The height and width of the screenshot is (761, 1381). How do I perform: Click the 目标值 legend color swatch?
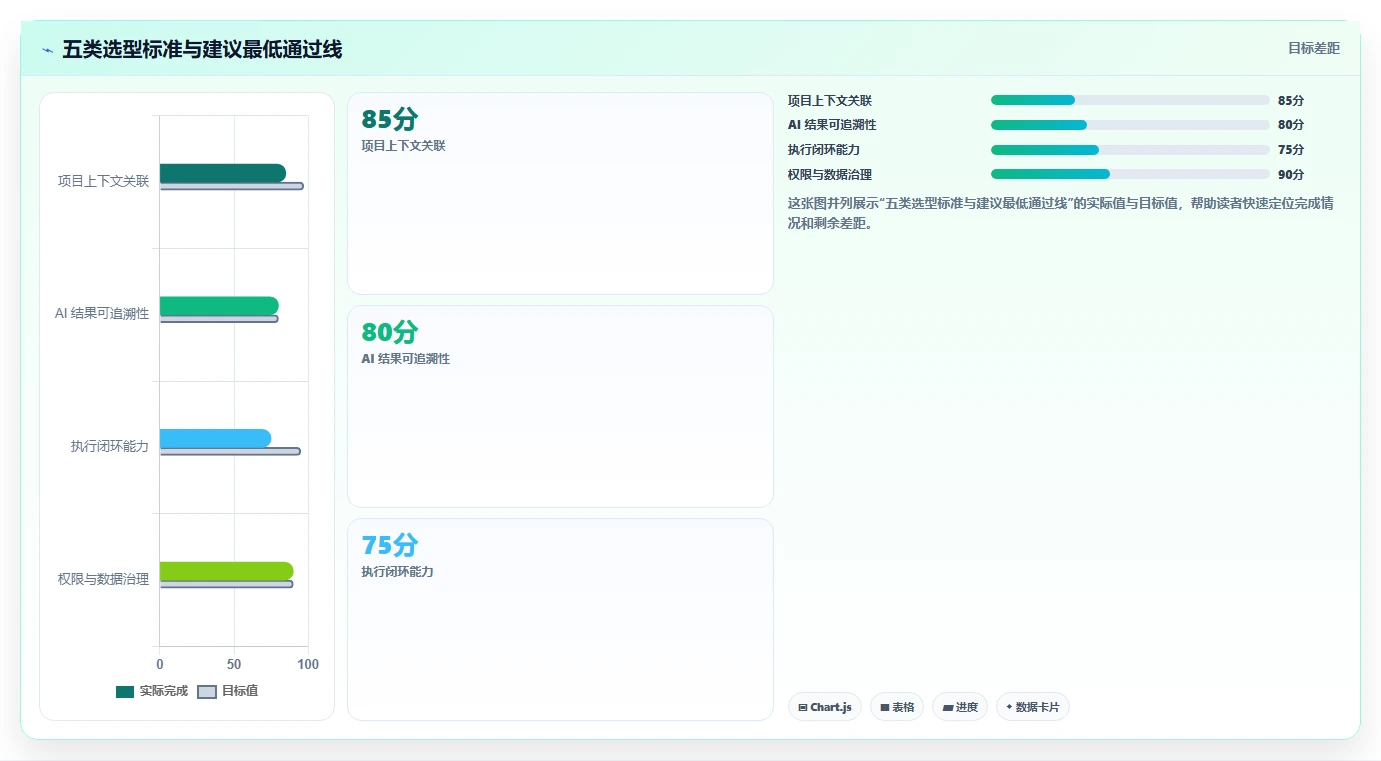tap(207, 692)
